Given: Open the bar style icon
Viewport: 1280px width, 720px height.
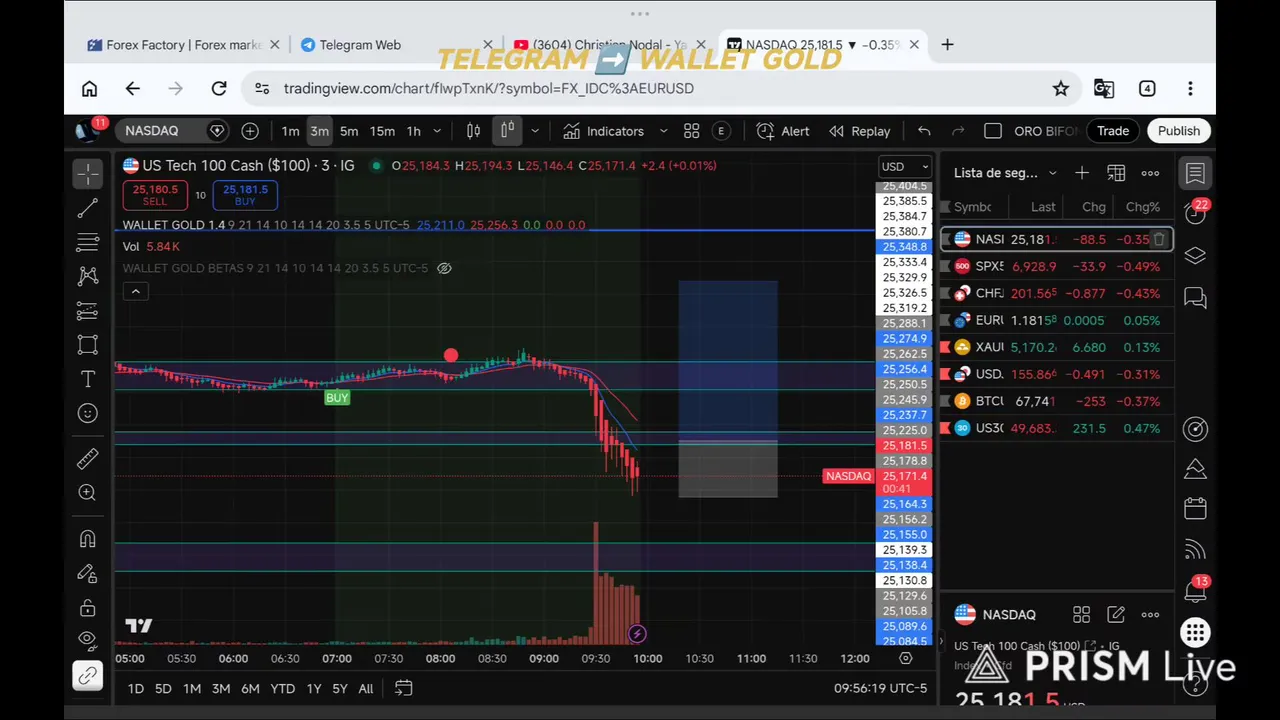Looking at the screenshot, I should [474, 131].
